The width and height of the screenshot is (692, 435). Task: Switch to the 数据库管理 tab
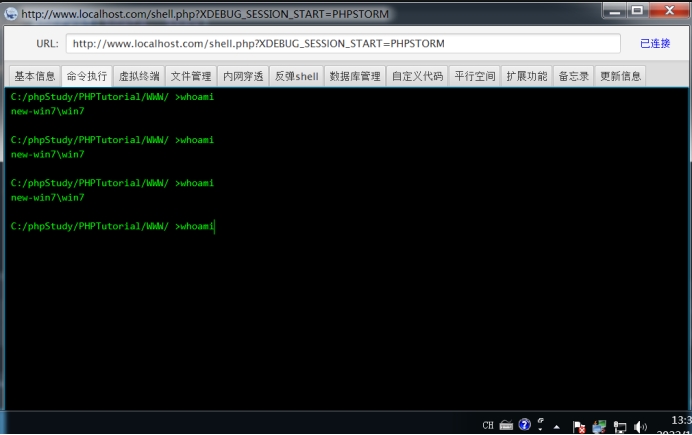click(355, 76)
